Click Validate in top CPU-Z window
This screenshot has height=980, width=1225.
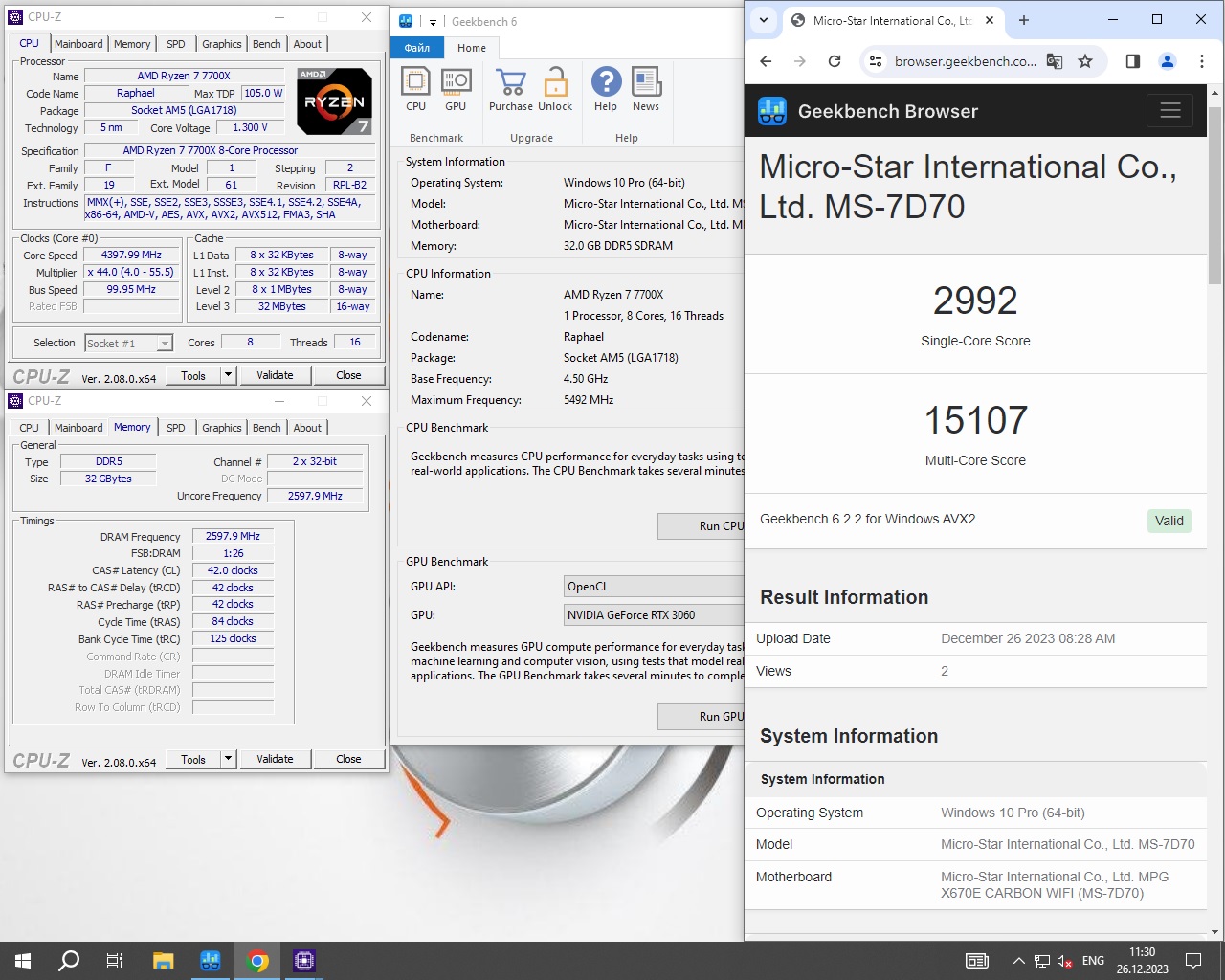pos(275,375)
